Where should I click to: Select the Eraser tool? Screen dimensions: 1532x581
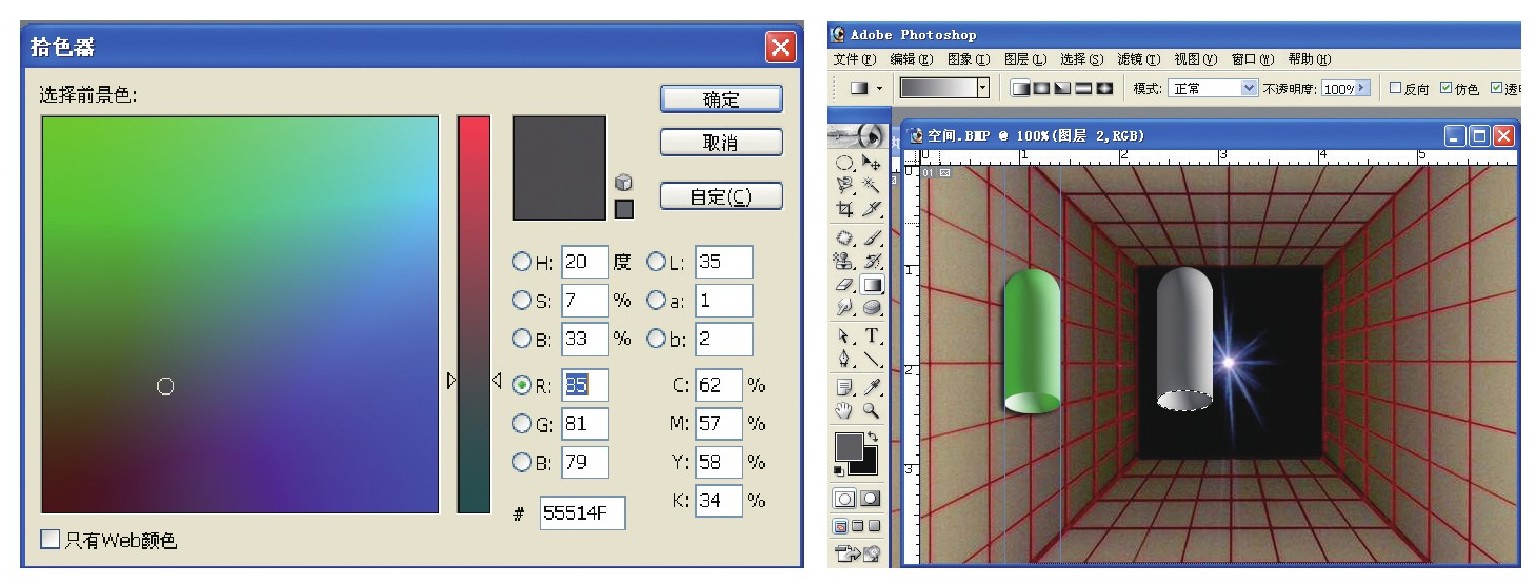coord(846,286)
